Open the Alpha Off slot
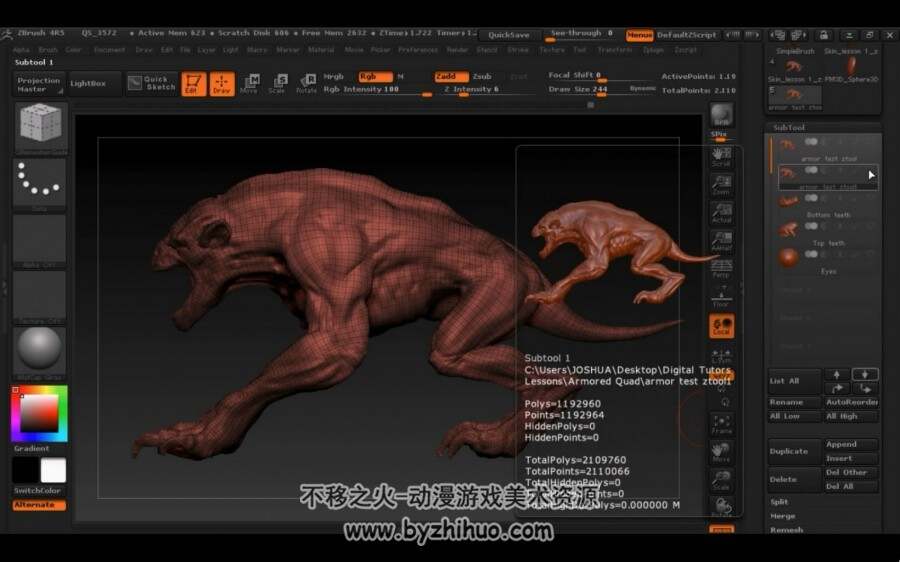Screen dimensions: 900x562 [x=40, y=241]
